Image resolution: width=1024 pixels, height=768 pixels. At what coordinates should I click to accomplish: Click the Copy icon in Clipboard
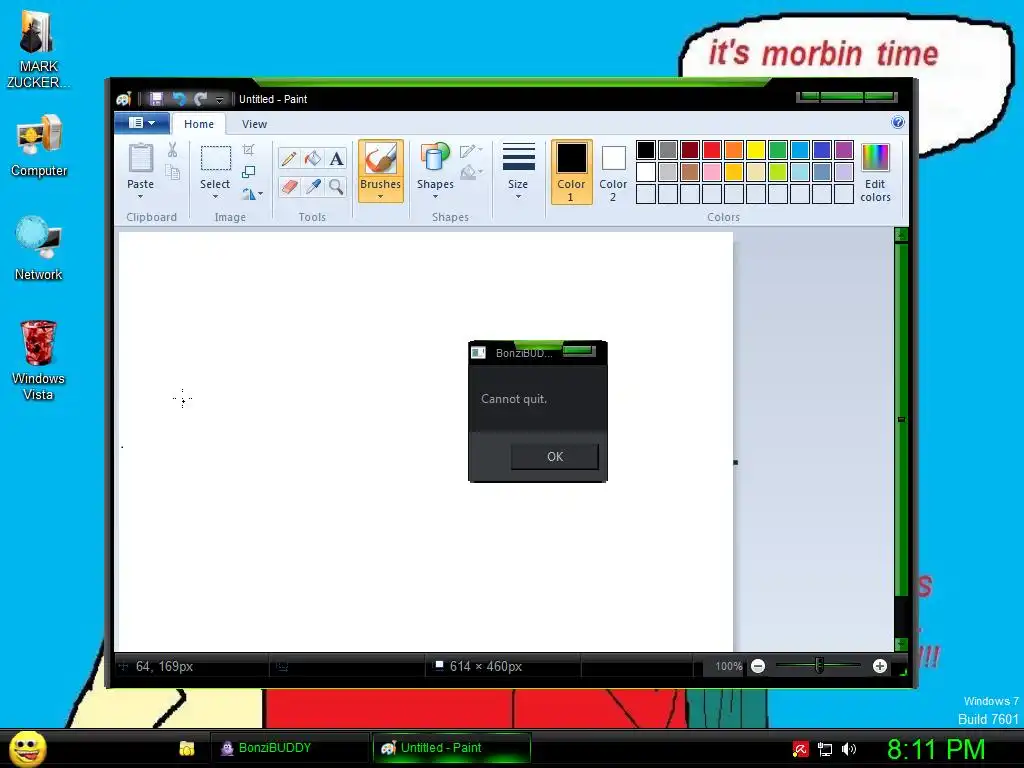pyautogui.click(x=172, y=172)
